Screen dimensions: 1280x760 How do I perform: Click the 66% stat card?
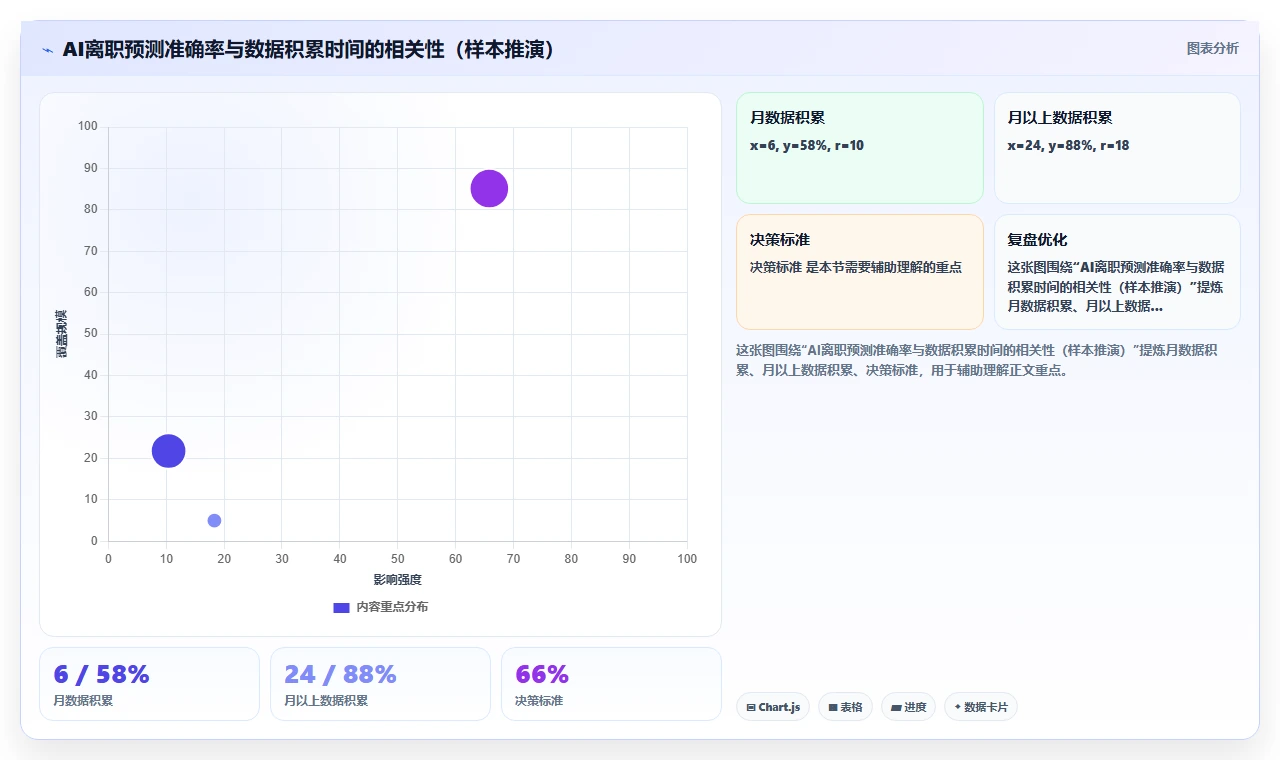[x=611, y=684]
